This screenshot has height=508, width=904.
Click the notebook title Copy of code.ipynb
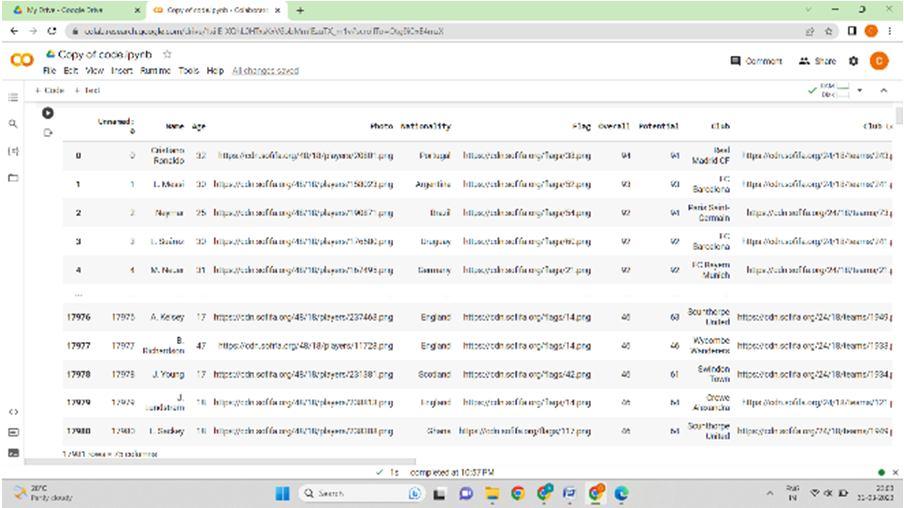tap(104, 54)
